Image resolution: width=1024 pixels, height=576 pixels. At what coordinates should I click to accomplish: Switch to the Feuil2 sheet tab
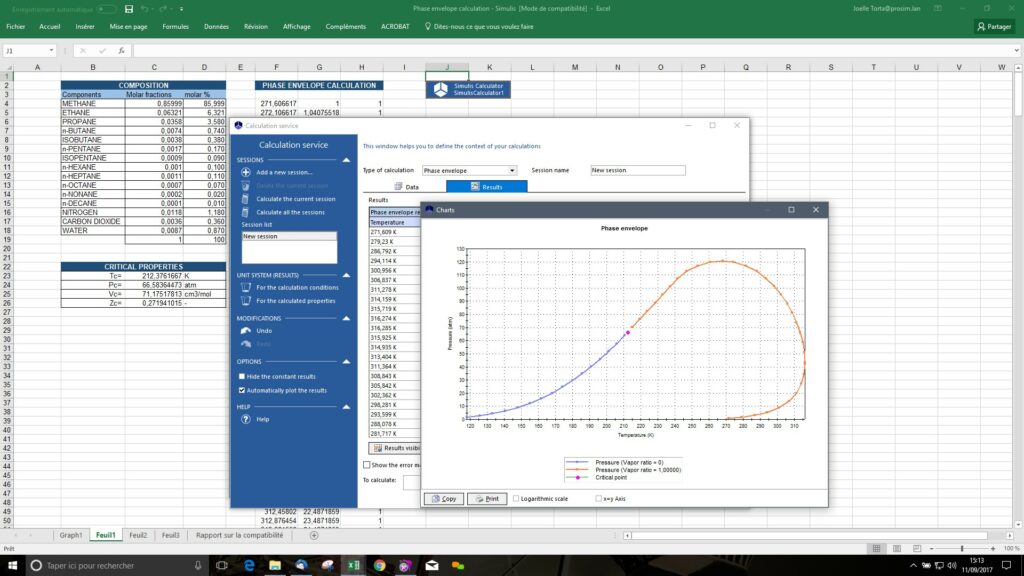coord(138,536)
